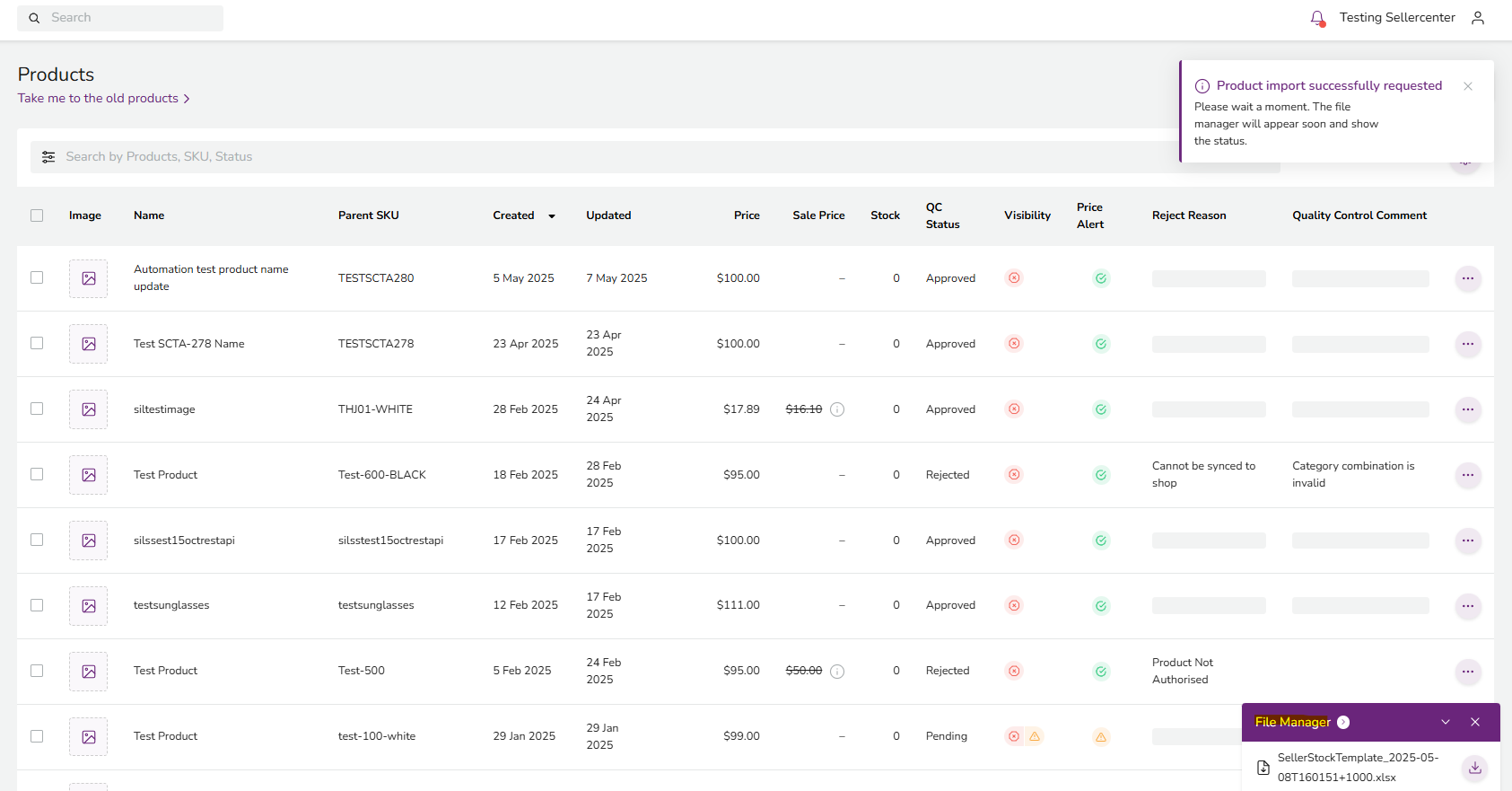
Task: Click image placeholder of siltestimage
Action: (x=89, y=409)
